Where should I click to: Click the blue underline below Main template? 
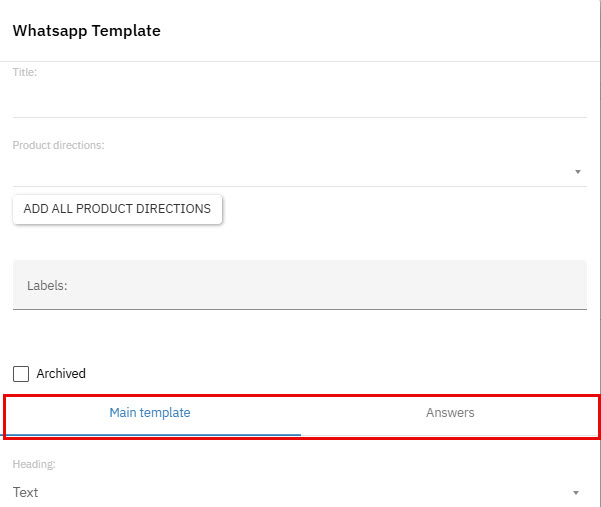tap(150, 435)
